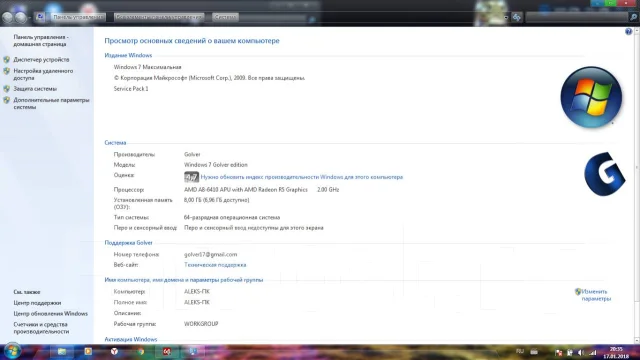Launch Yandex browser from taskbar
This screenshot has width=640, height=360.
[114, 351]
